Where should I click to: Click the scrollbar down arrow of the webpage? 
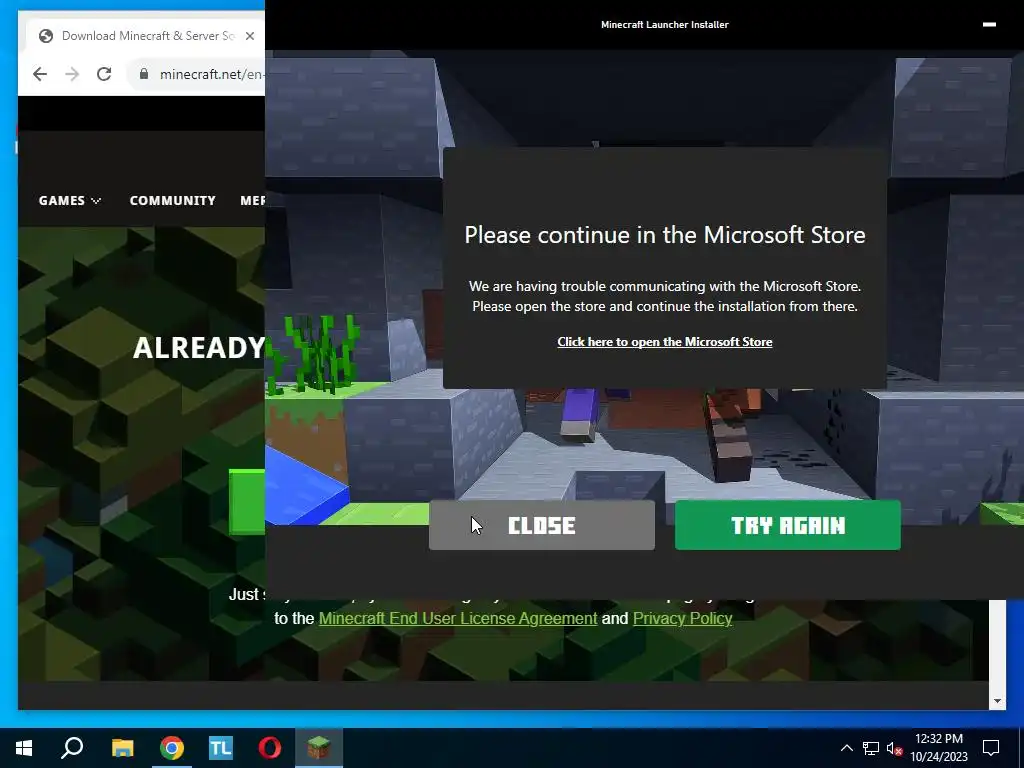pyautogui.click(x=997, y=701)
